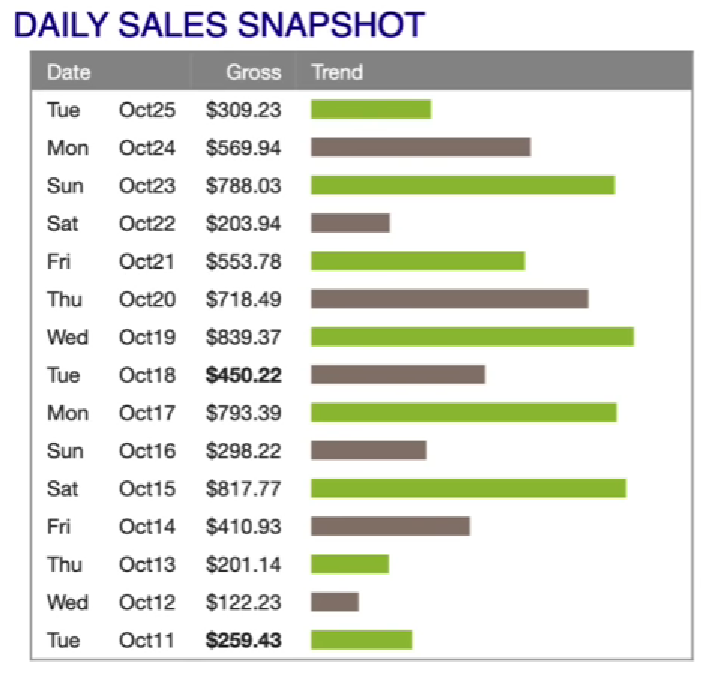This screenshot has height=693, width=701.
Task: Click the trend bar for Oct14
Action: (x=390, y=526)
